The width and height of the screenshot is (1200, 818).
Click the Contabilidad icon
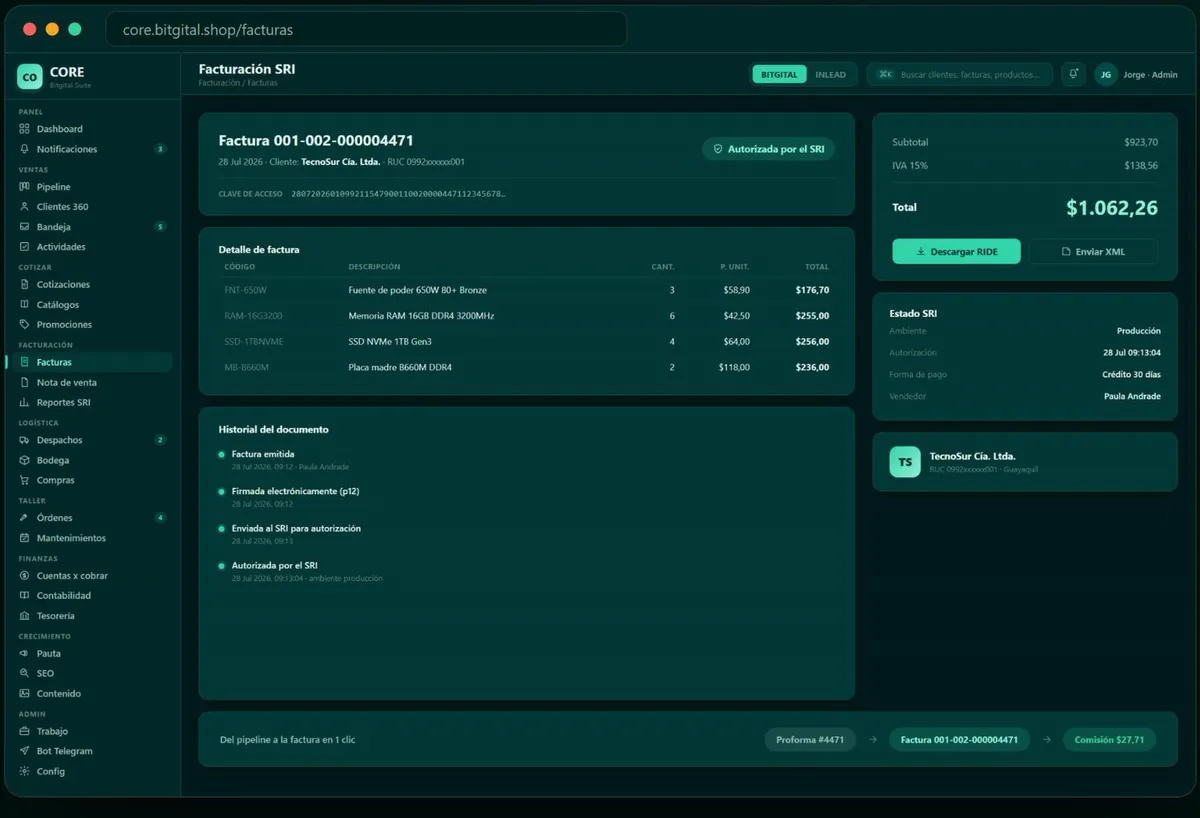[x=25, y=596]
